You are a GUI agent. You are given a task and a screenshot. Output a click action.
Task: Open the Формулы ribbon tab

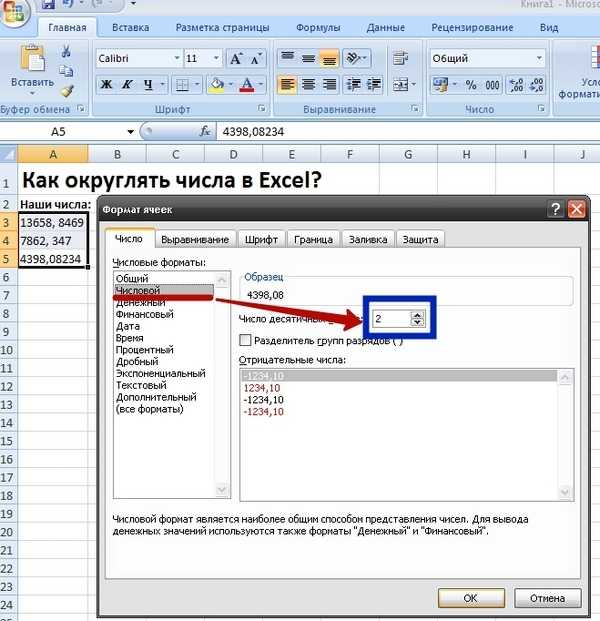tap(318, 27)
